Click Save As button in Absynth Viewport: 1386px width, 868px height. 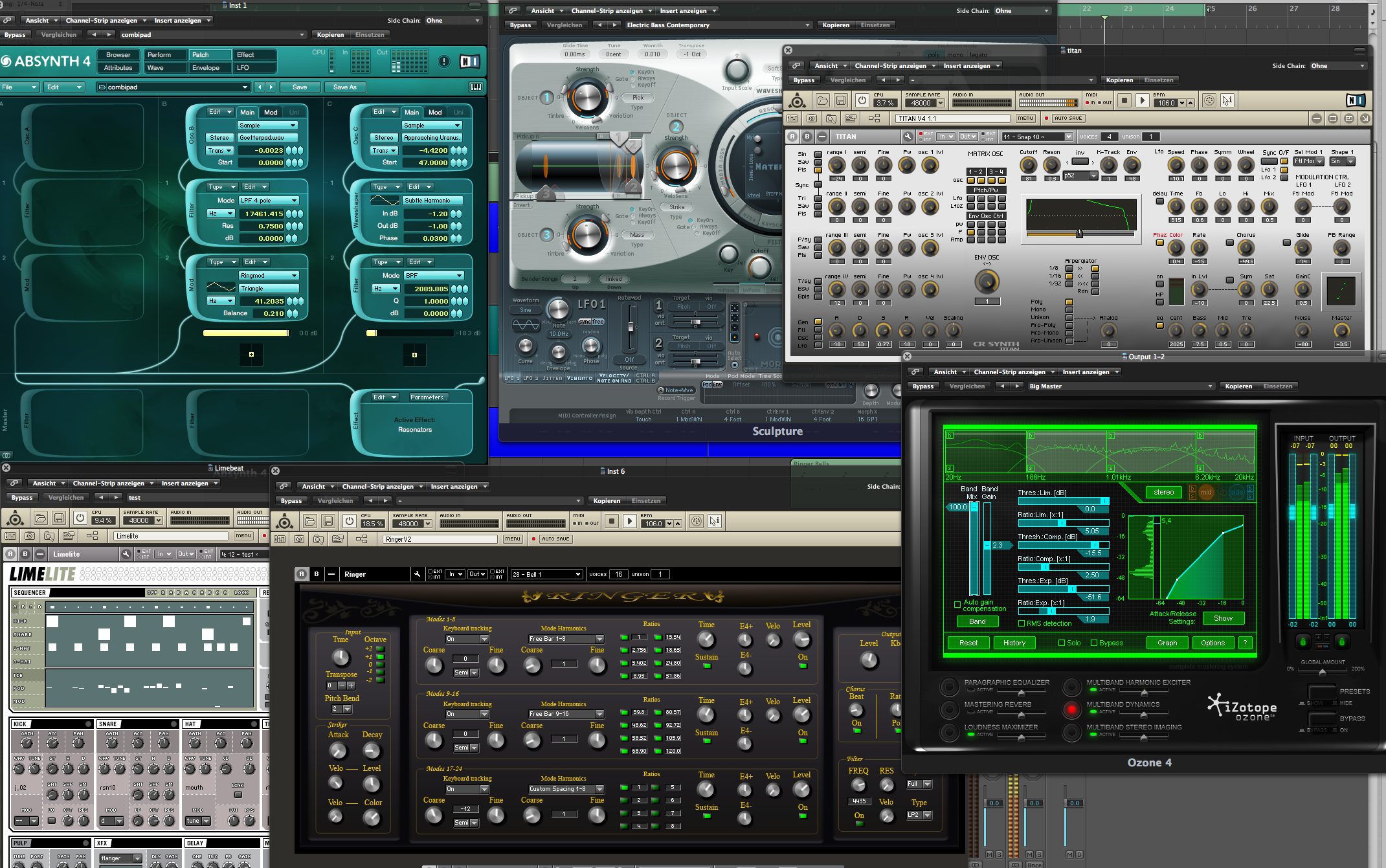pyautogui.click(x=344, y=87)
